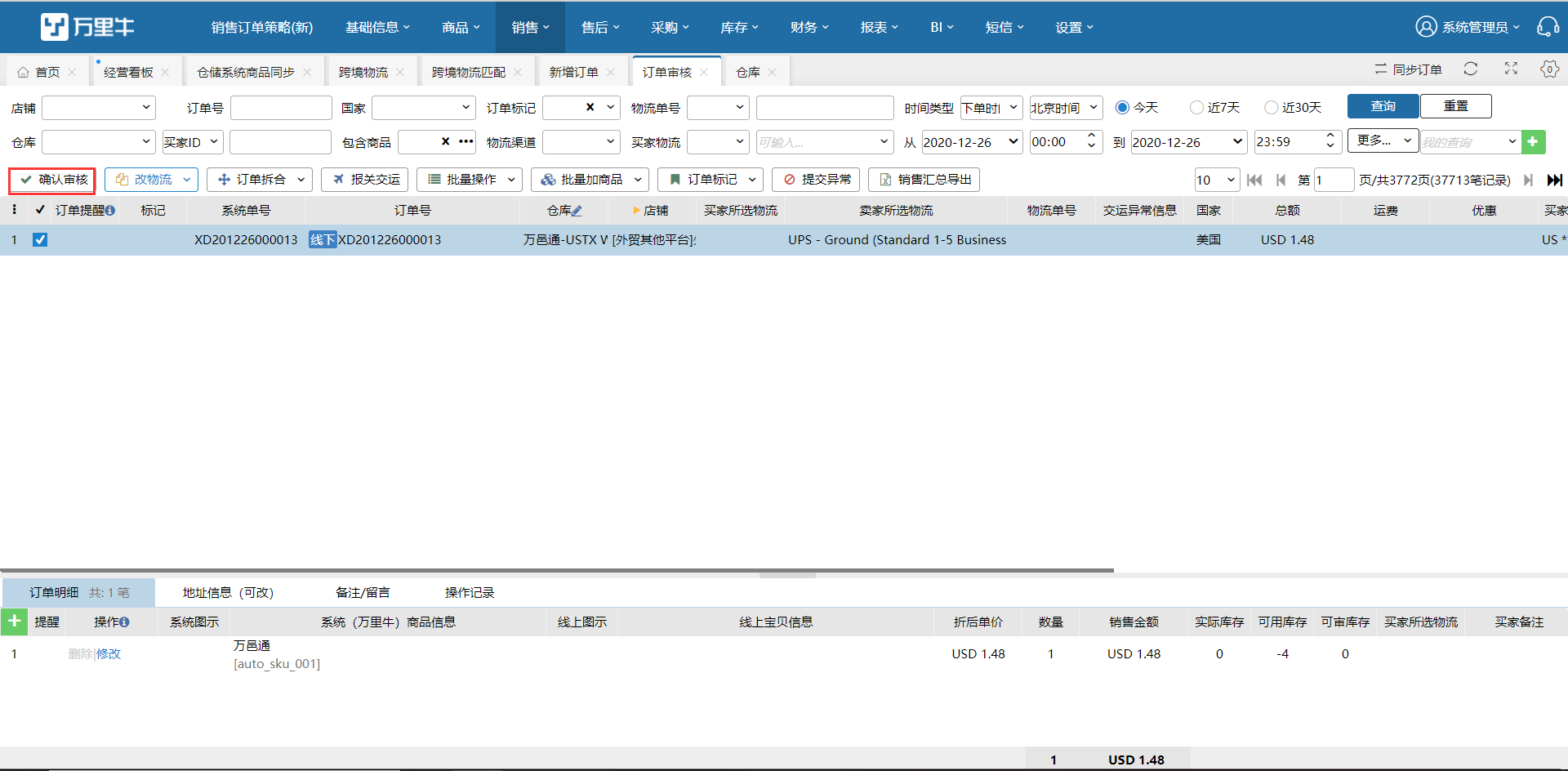Open the 批量操作 dropdown button
Viewport: 1568px width, 771px height.
pos(470,179)
